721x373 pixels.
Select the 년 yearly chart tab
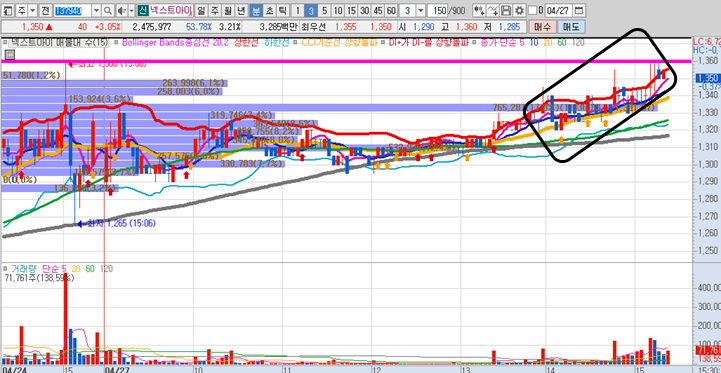240,10
